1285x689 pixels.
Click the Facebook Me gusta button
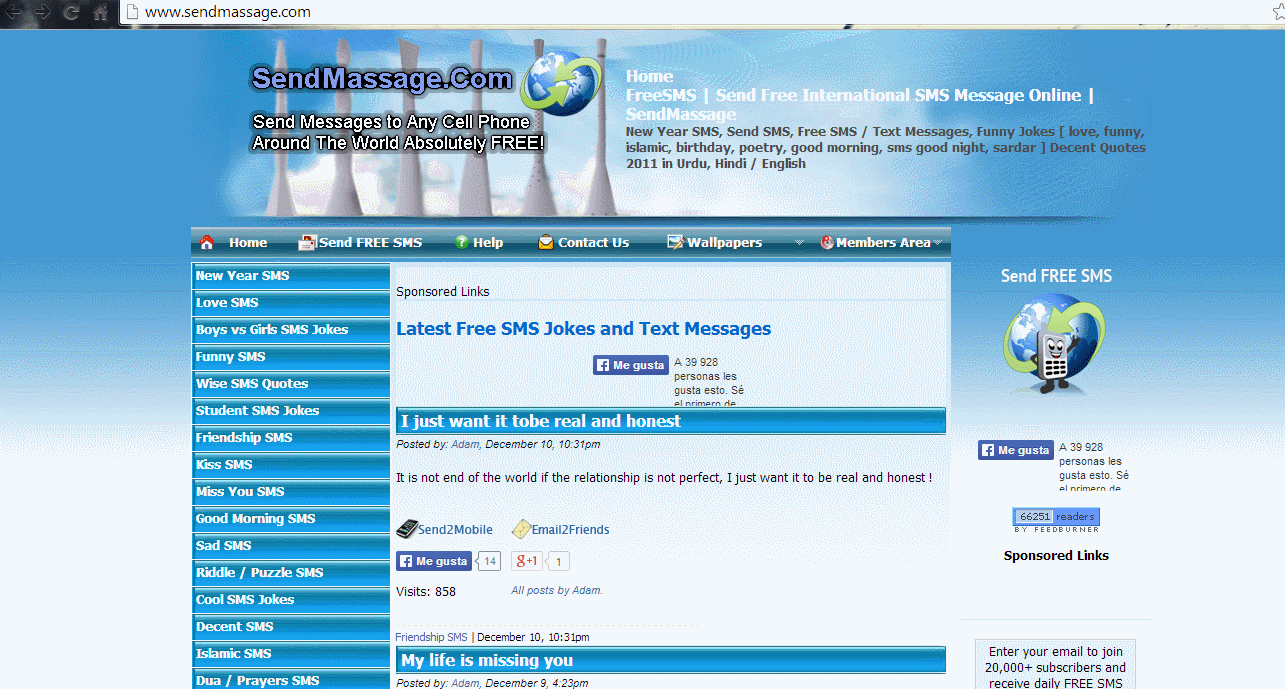click(x=433, y=561)
